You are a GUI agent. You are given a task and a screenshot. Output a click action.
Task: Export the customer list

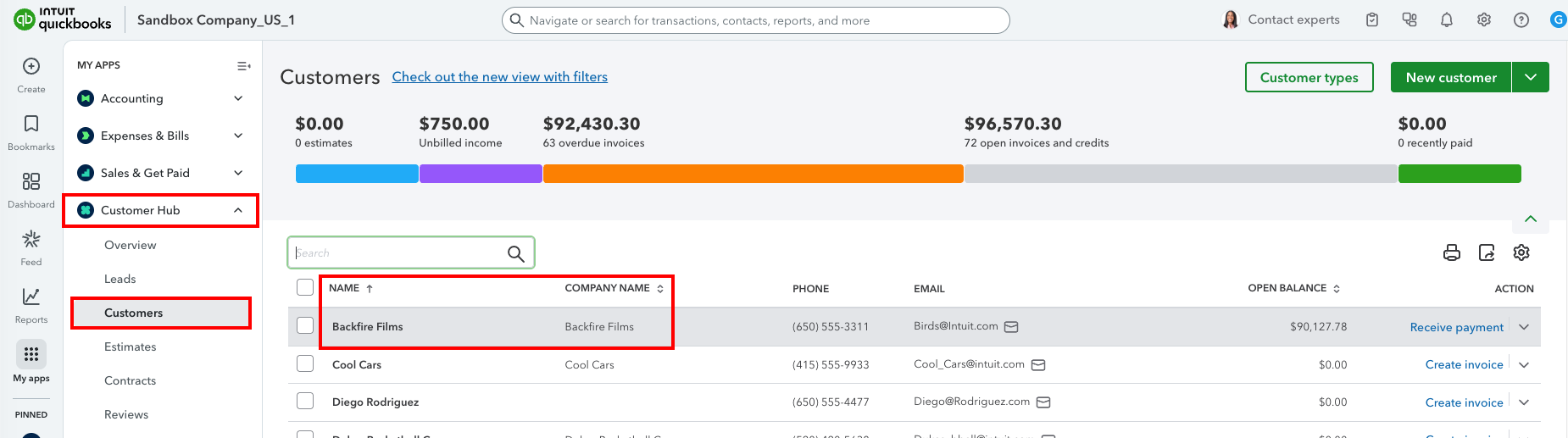coord(1487,252)
